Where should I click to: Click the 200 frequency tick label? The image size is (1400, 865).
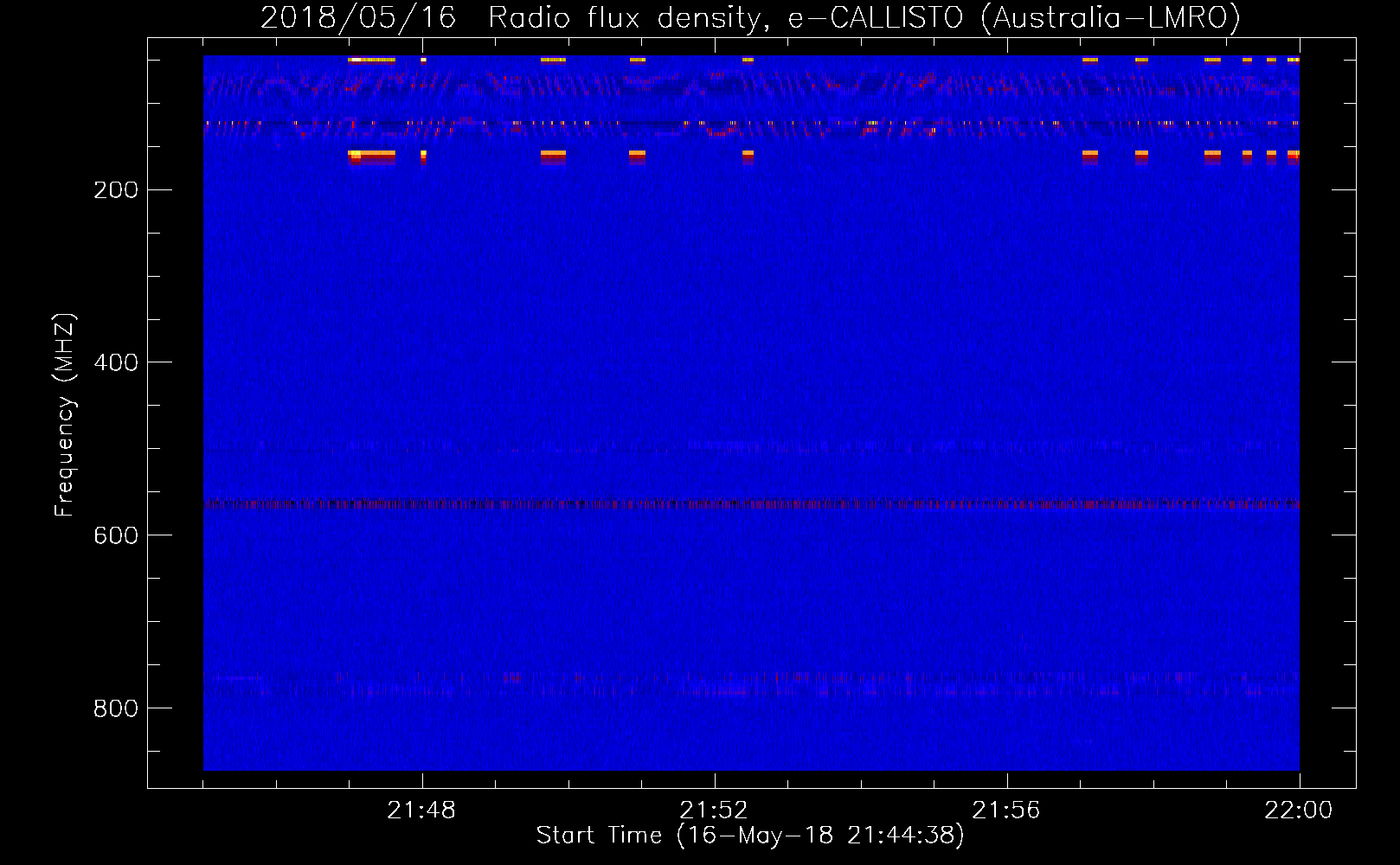tap(116, 190)
